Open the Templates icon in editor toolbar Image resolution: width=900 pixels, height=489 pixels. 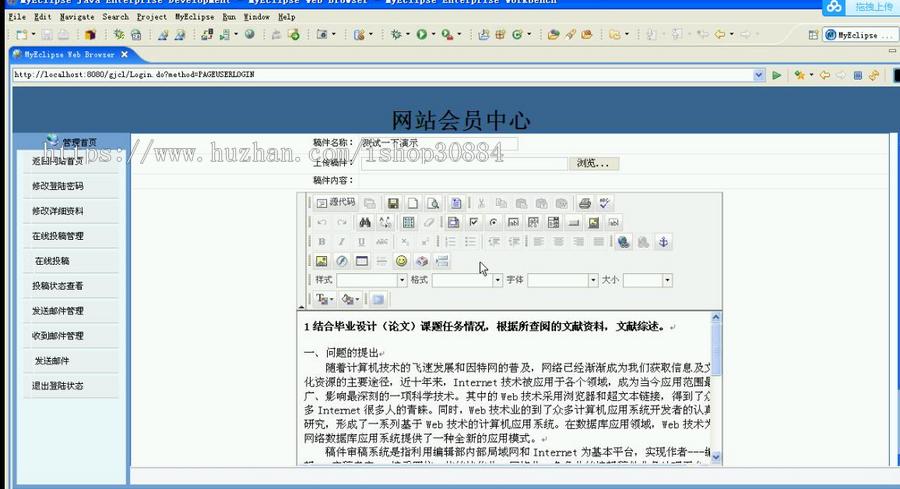(456, 203)
